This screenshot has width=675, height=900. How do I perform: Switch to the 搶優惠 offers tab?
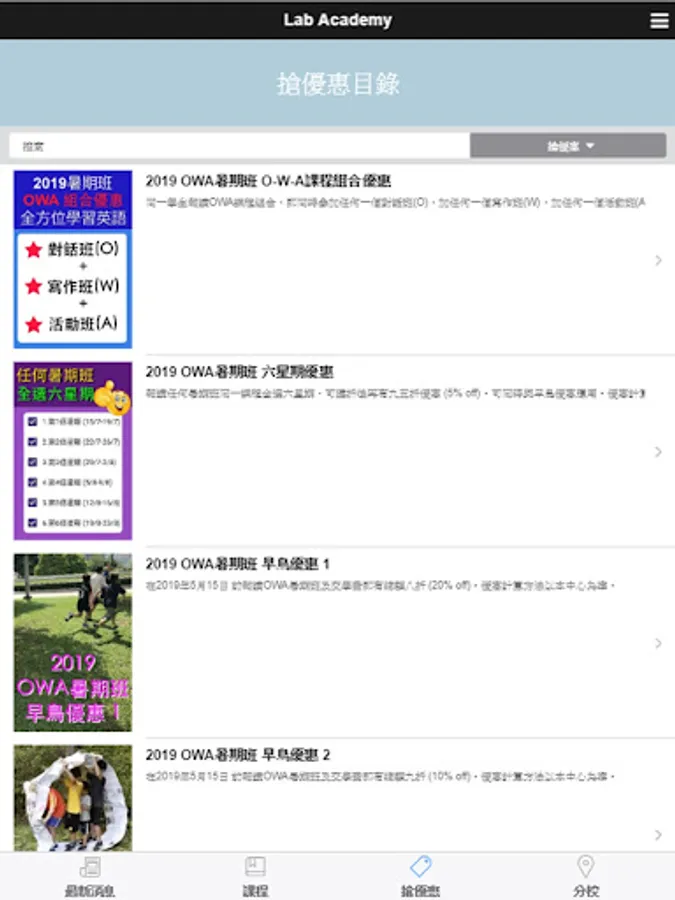[420, 876]
